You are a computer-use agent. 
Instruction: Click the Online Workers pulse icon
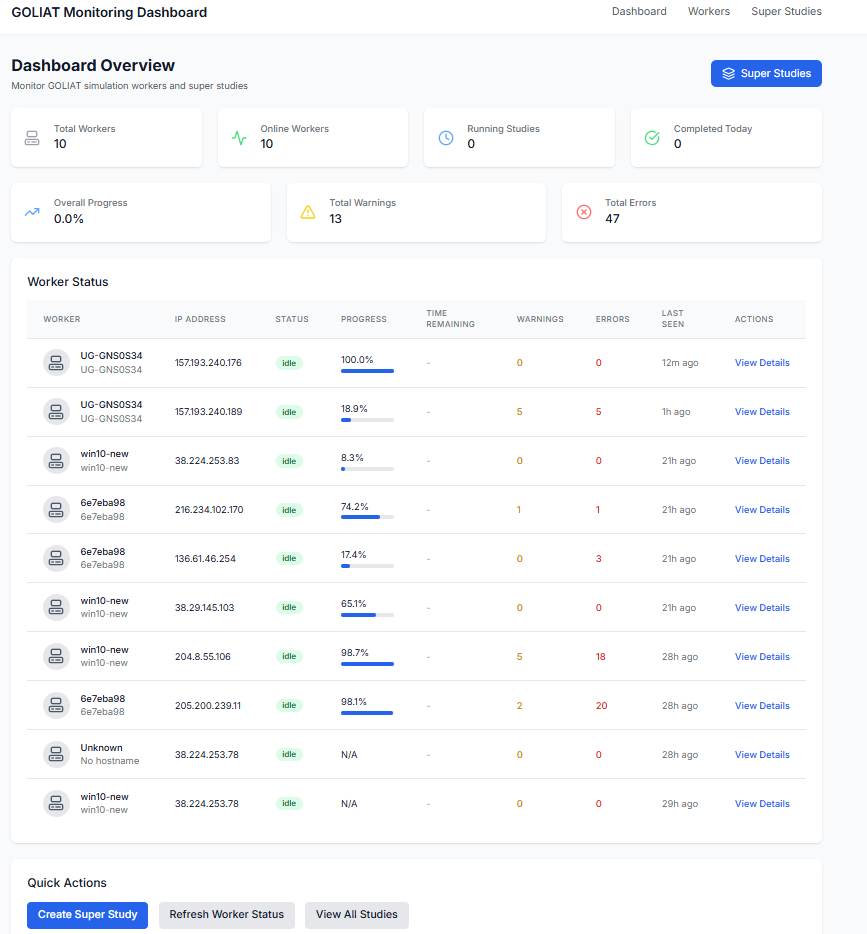[x=238, y=137]
